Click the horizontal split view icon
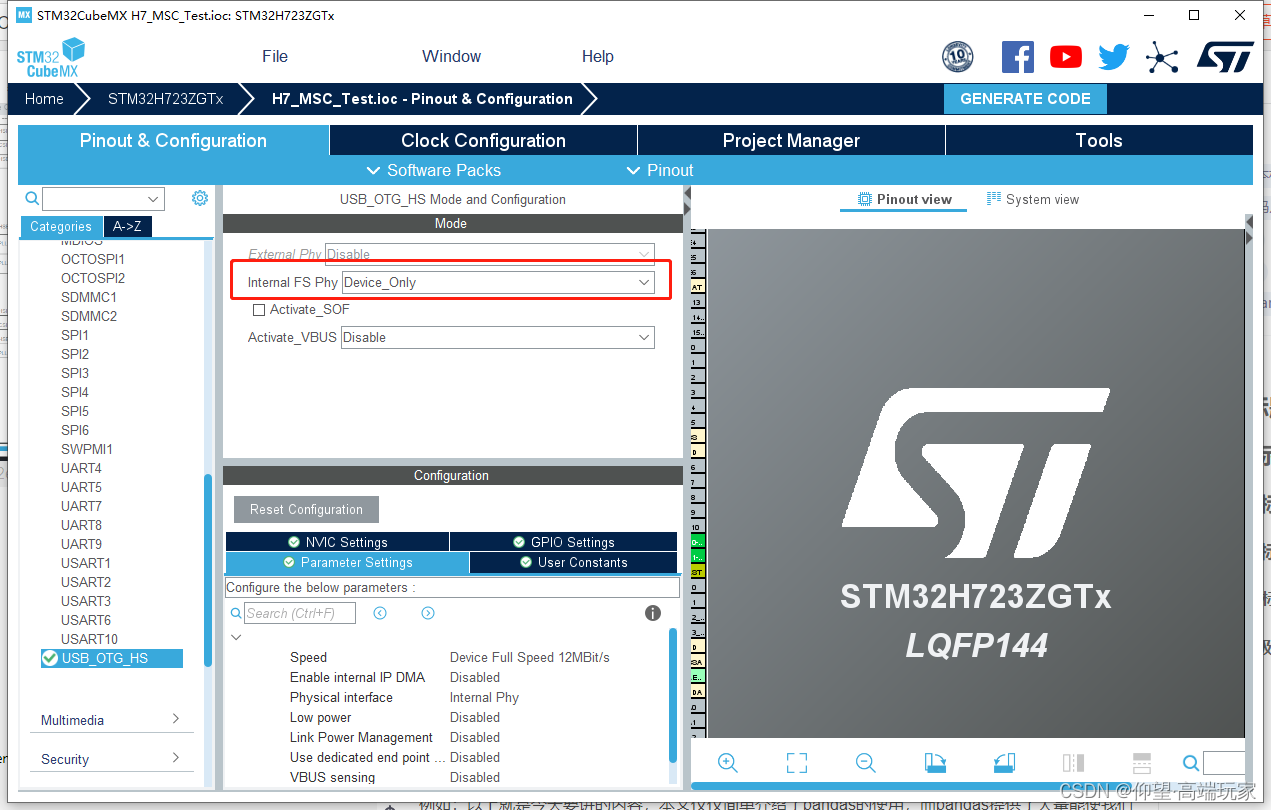The height and width of the screenshot is (810, 1271). pyautogui.click(x=1142, y=763)
